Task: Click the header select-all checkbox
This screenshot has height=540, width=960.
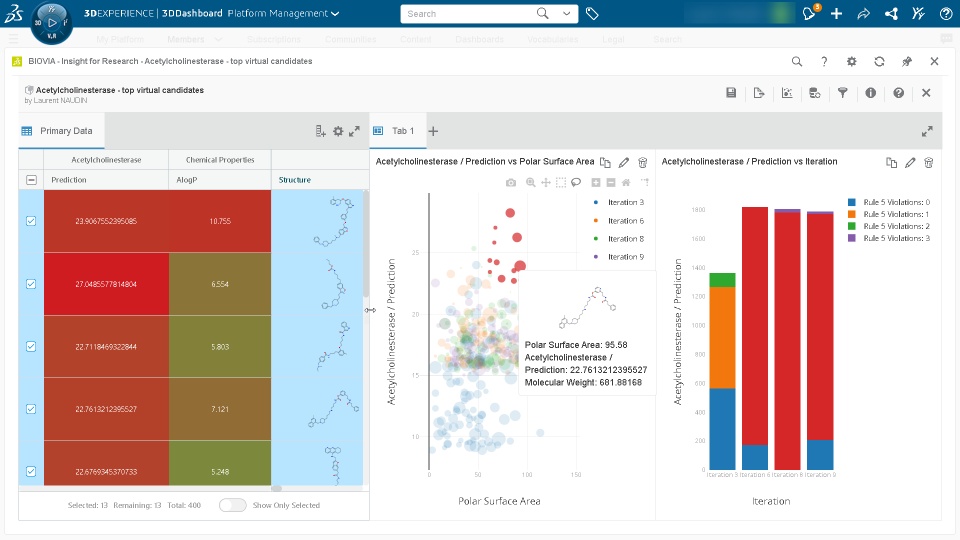Action: (31, 180)
